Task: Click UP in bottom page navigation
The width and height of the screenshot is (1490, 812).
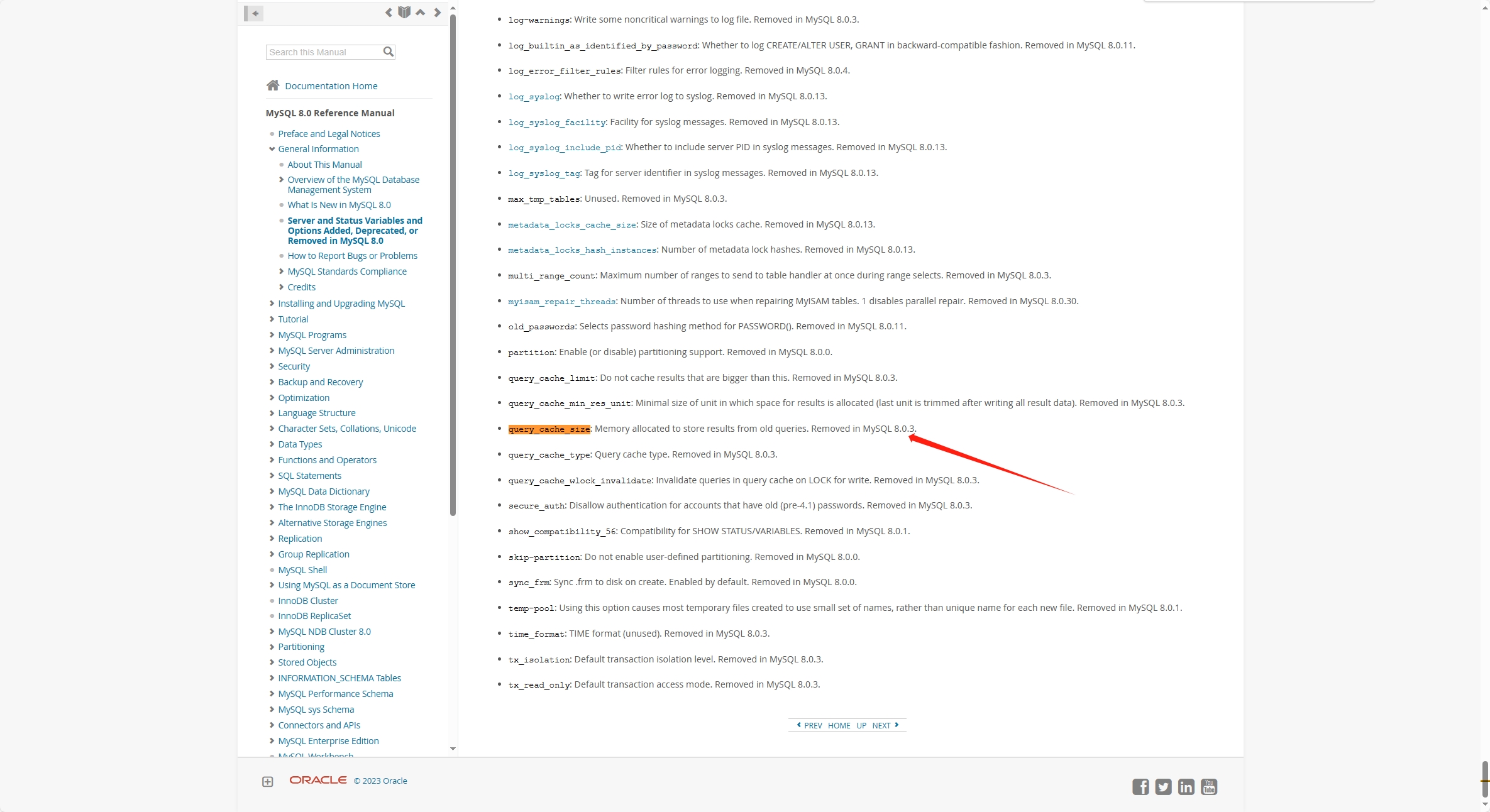Action: coord(861,725)
